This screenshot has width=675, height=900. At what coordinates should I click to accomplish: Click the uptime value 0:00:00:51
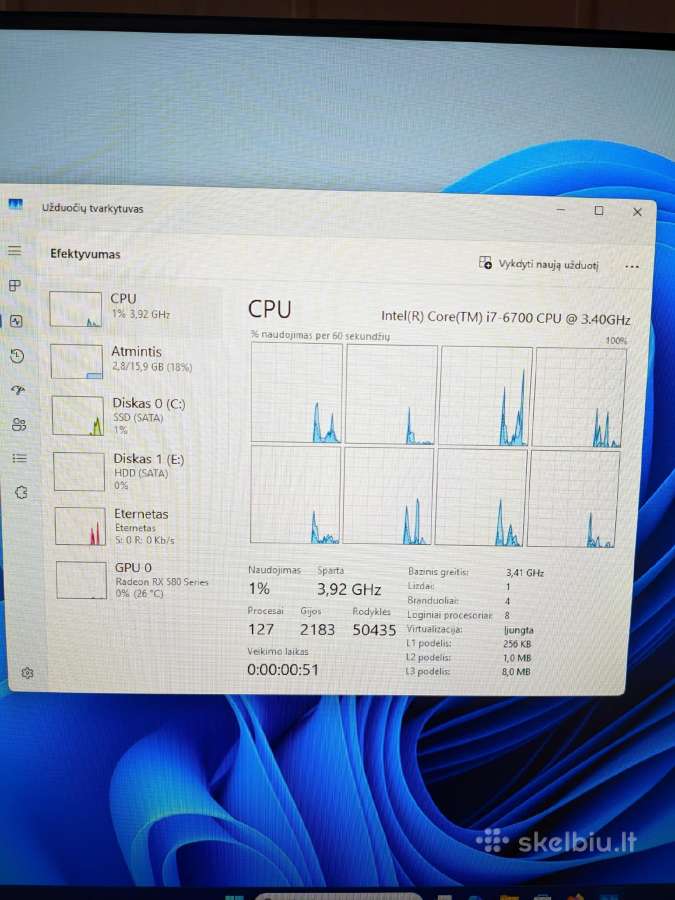click(x=282, y=669)
